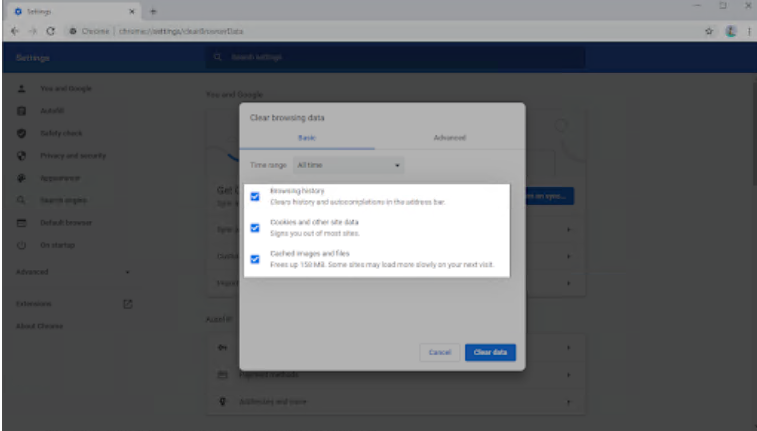Open Privacy and security in the sidebar
The image size is (757, 431).
[x=72, y=156]
